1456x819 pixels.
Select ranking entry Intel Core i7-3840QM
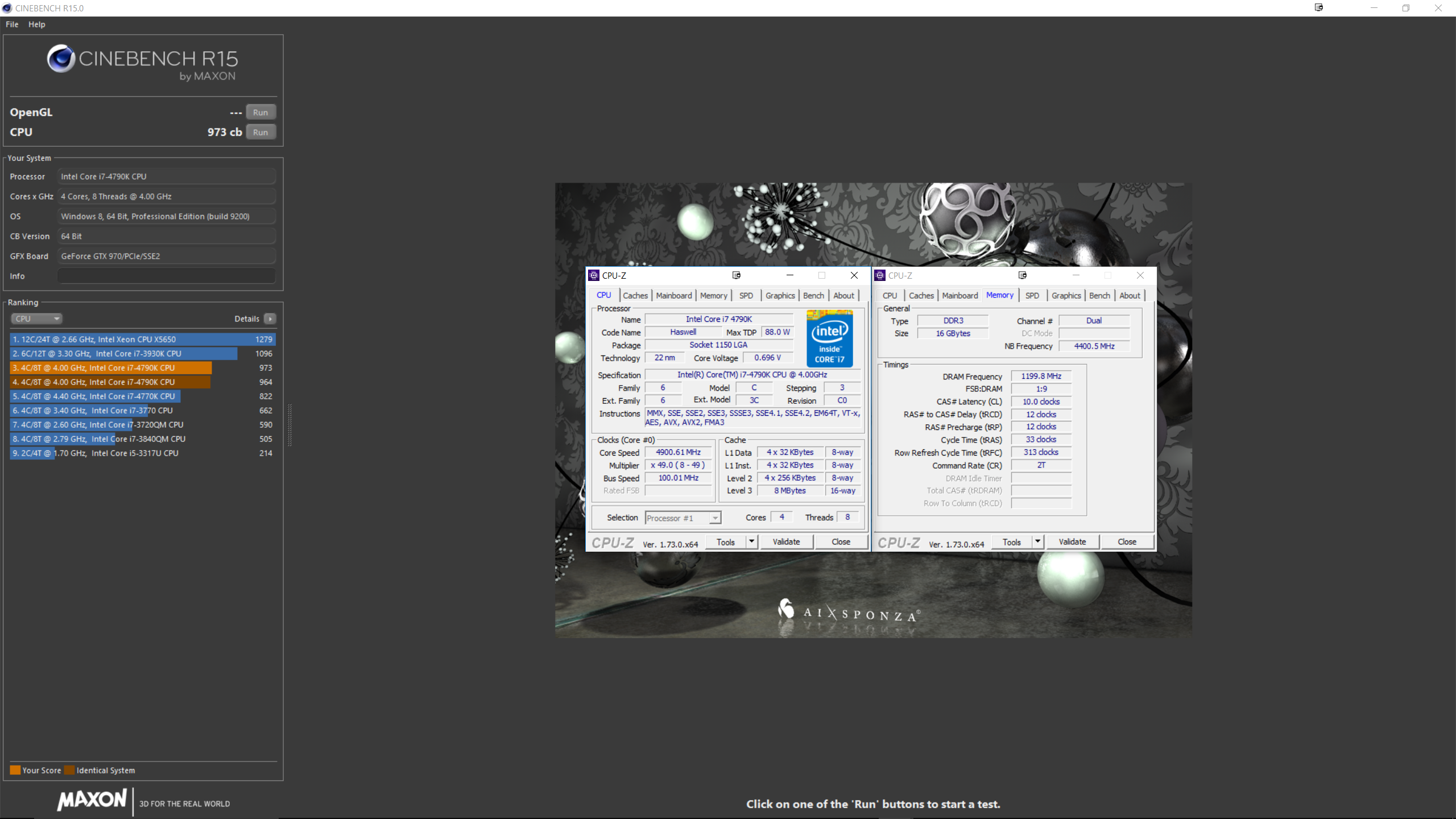(x=143, y=439)
